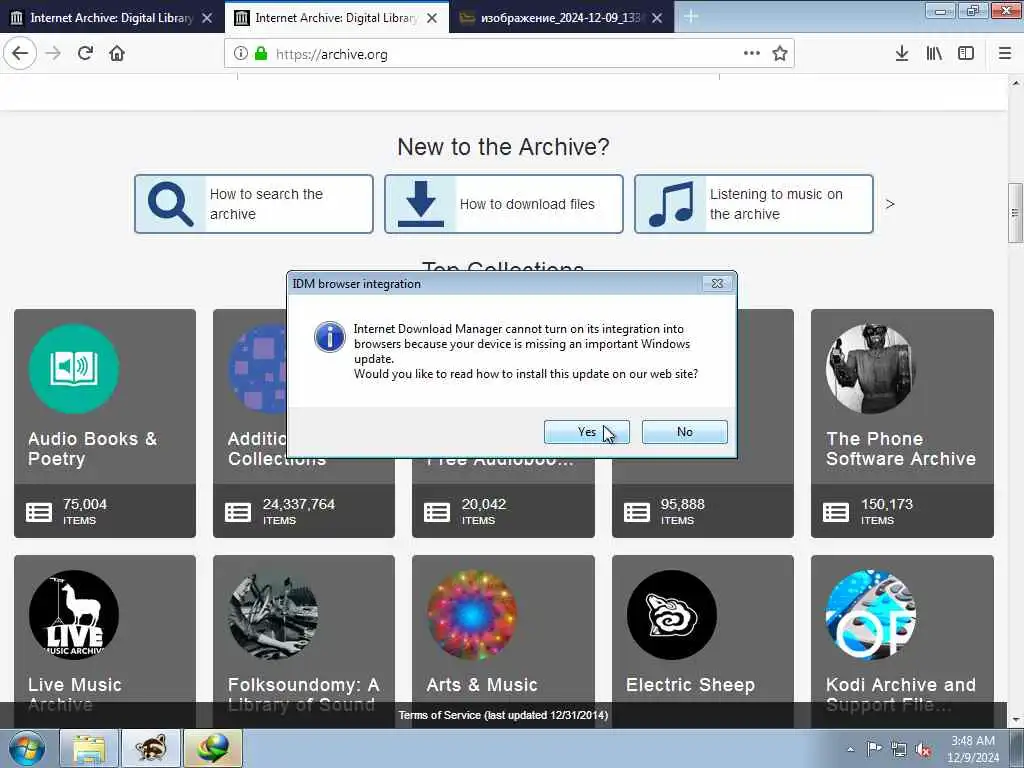The width and height of the screenshot is (1024, 768).
Task: Open How to search the archive card
Action: 253,204
